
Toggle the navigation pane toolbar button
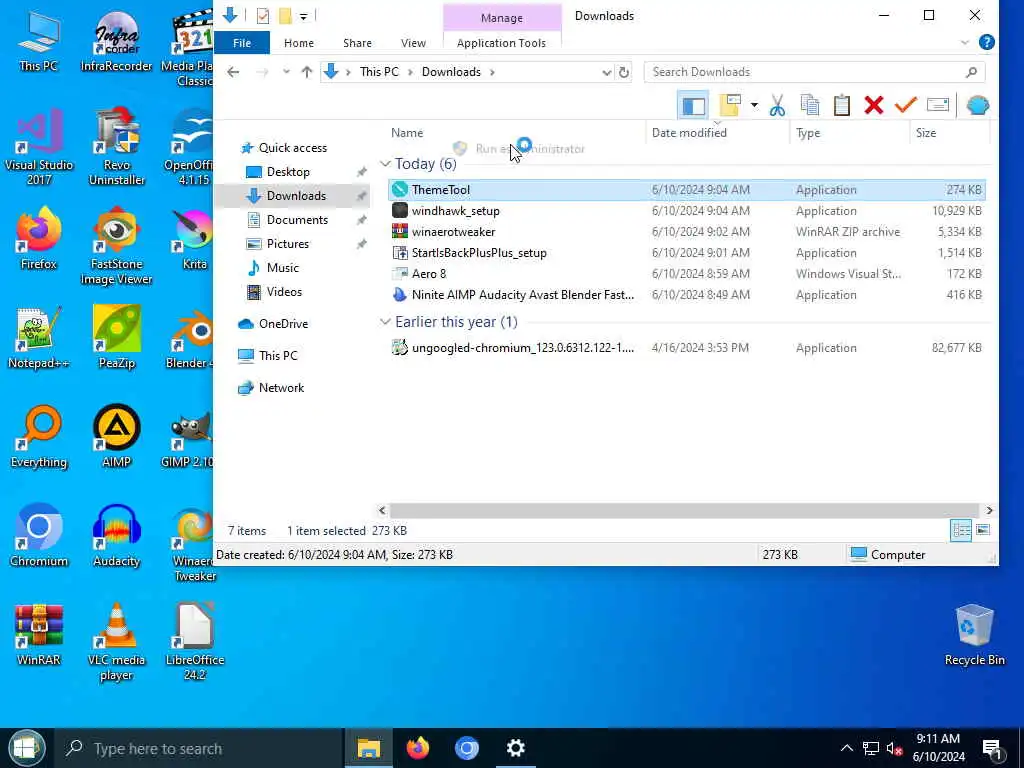click(694, 105)
